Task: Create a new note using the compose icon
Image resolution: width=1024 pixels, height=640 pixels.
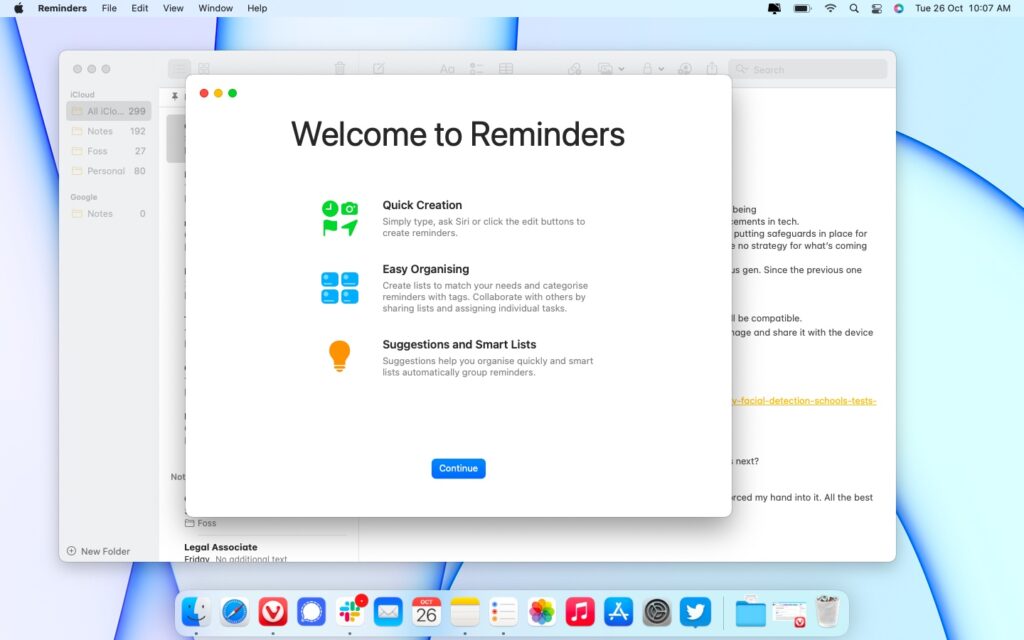Action: [x=378, y=68]
